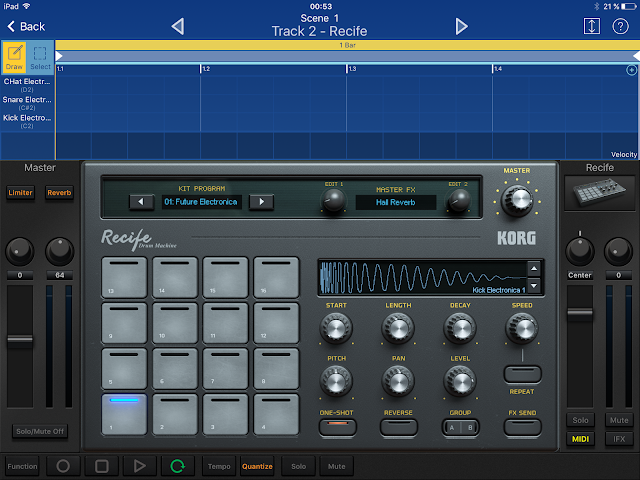The width and height of the screenshot is (640, 480).
Task: Trigger drum pad 16
Action: click(276, 277)
